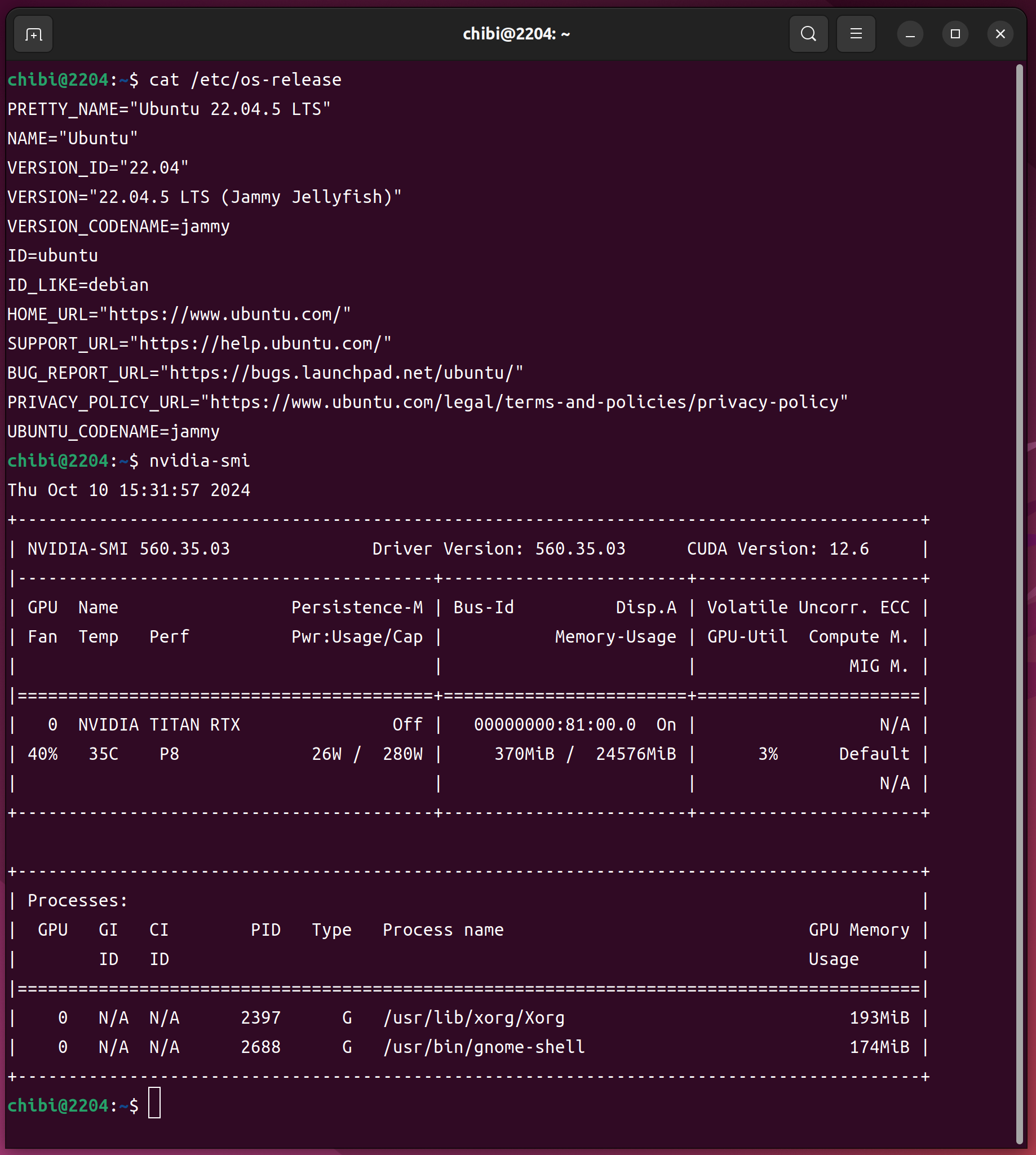The image size is (1036, 1155).
Task: Click the block cursor at the last prompt
Action: (154, 1105)
